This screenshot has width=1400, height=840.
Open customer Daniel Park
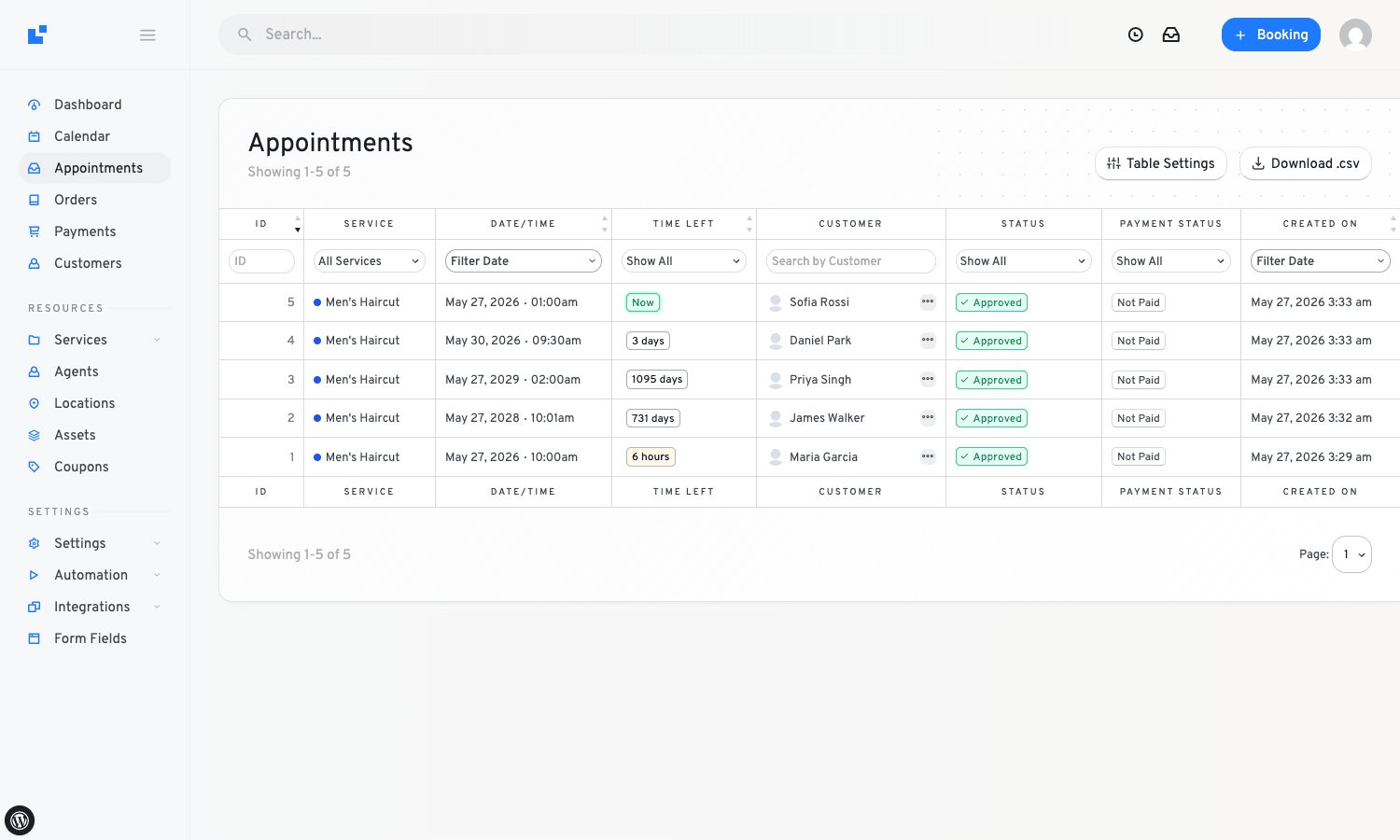[x=820, y=341]
